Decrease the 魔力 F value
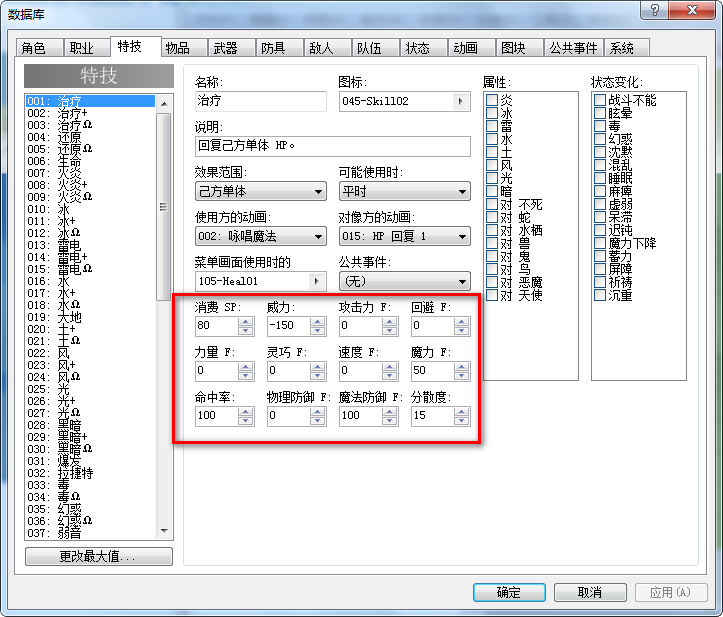723x617 pixels. (462, 376)
